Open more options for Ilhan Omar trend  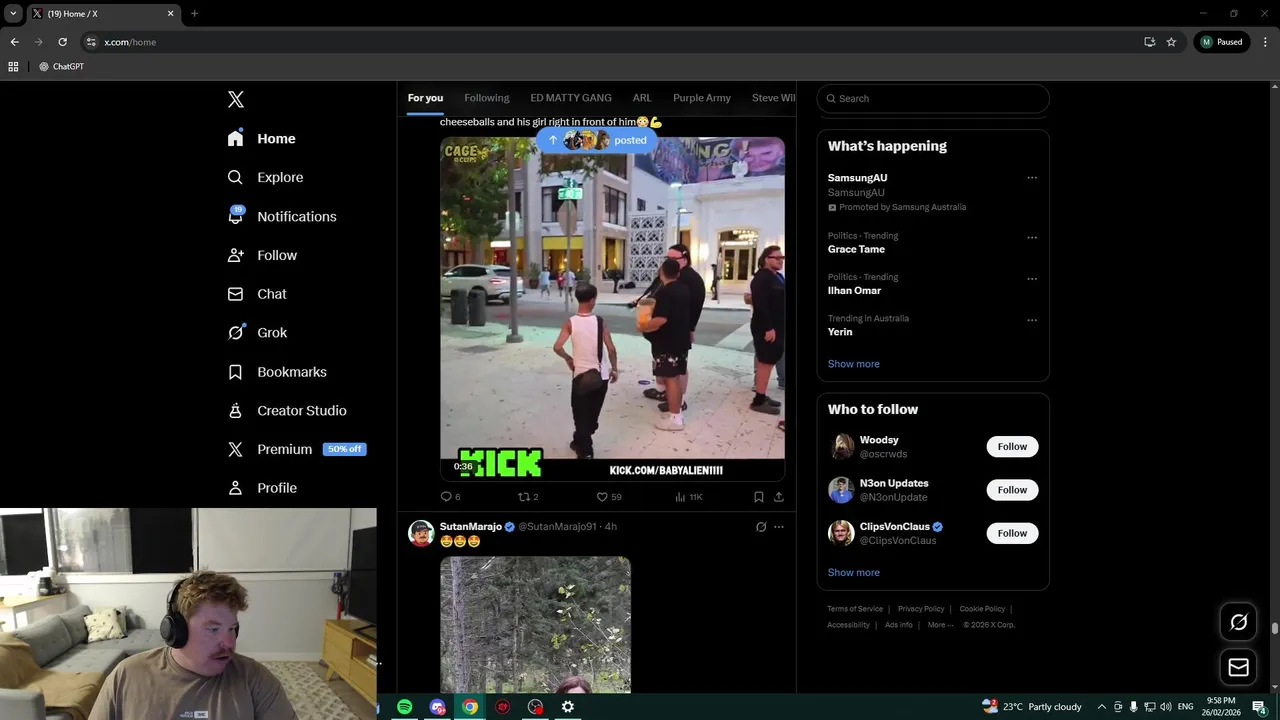click(1032, 279)
